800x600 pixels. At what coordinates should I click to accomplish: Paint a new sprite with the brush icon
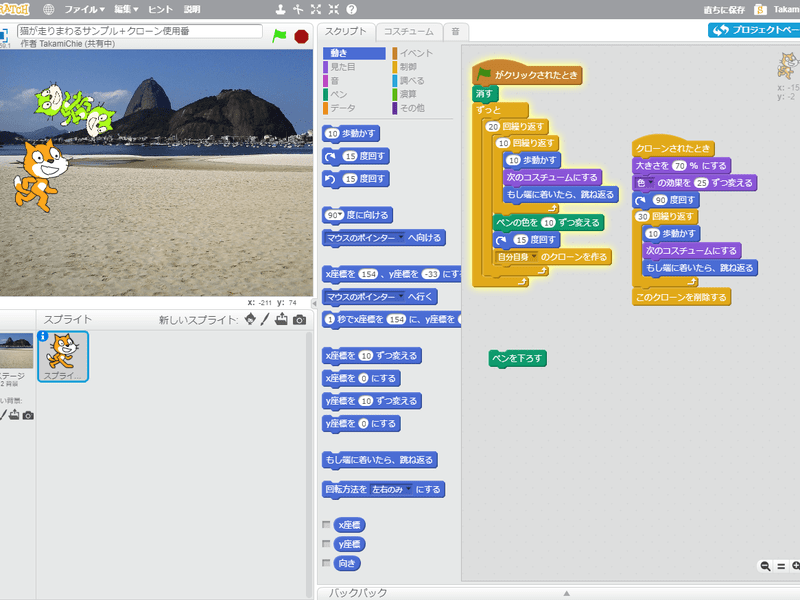click(x=265, y=320)
